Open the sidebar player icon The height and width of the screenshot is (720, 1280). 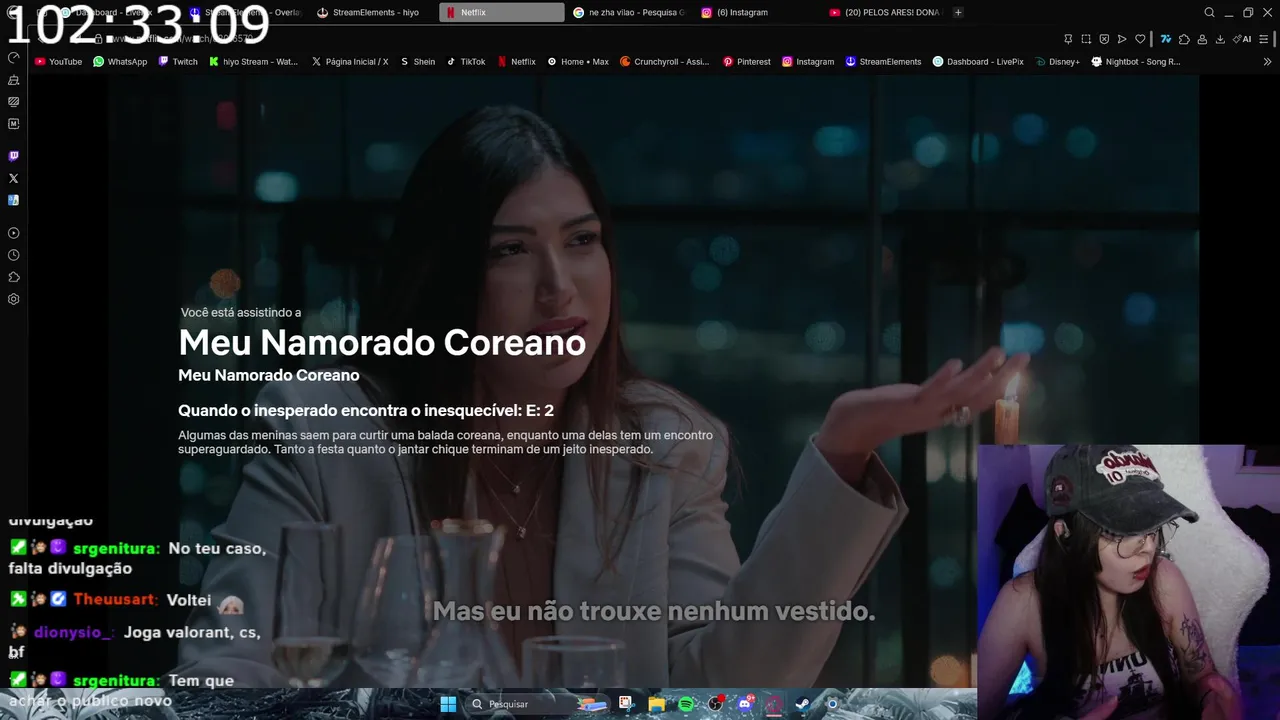pyautogui.click(x=13, y=233)
